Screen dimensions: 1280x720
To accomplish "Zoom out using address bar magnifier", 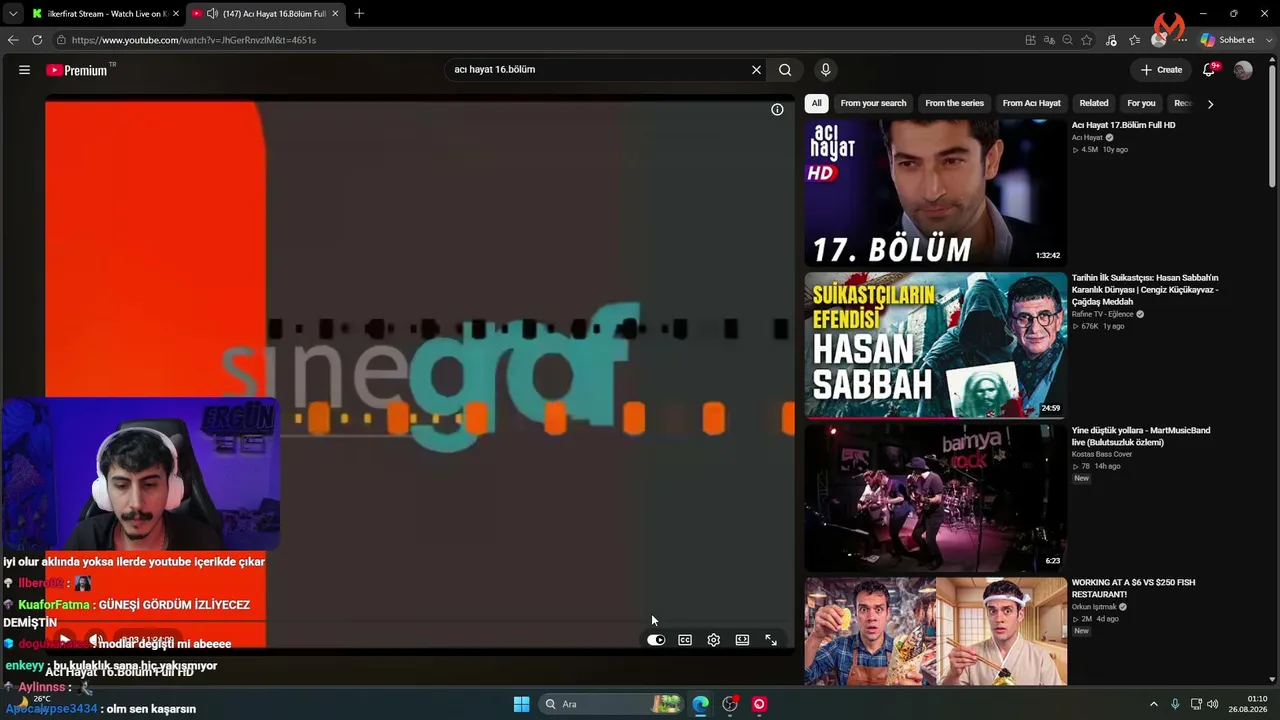I will point(1068,40).
